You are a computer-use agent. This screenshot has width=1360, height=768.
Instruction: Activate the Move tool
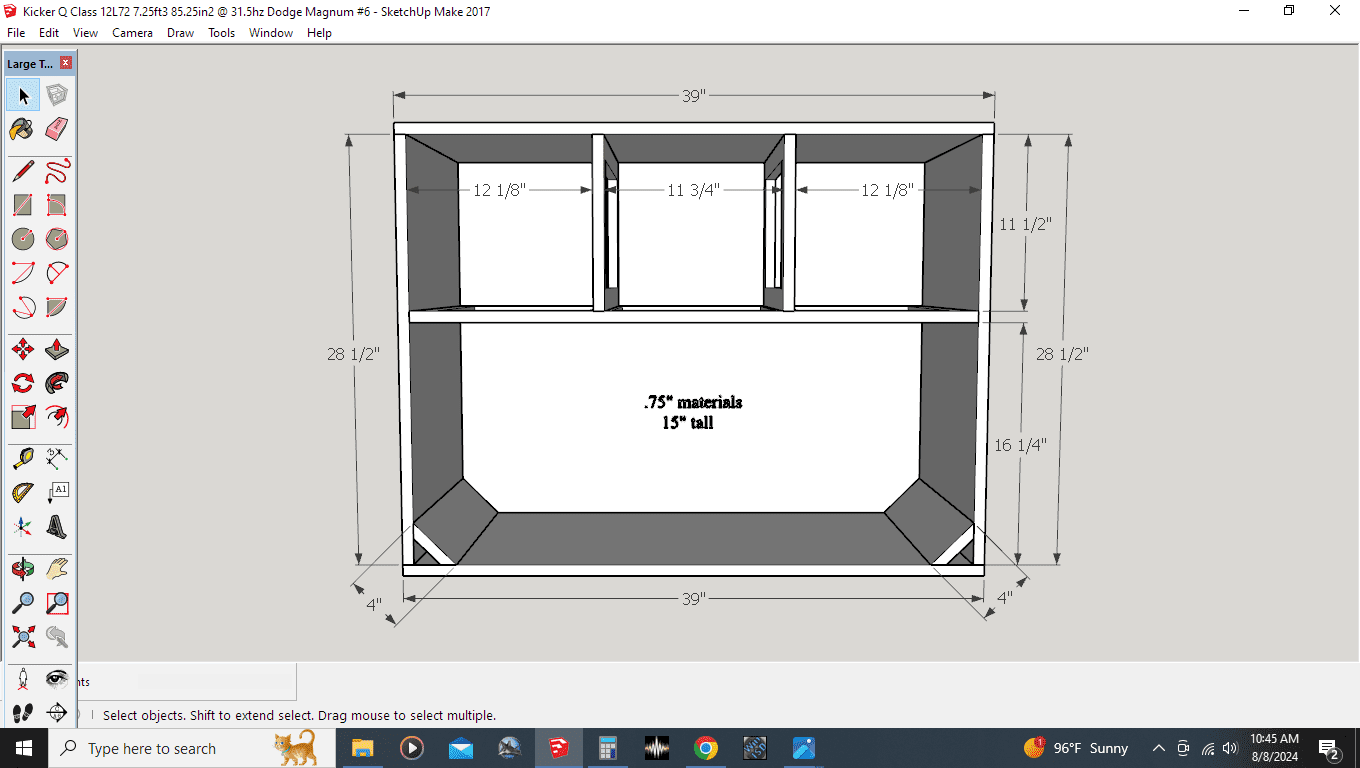point(23,349)
